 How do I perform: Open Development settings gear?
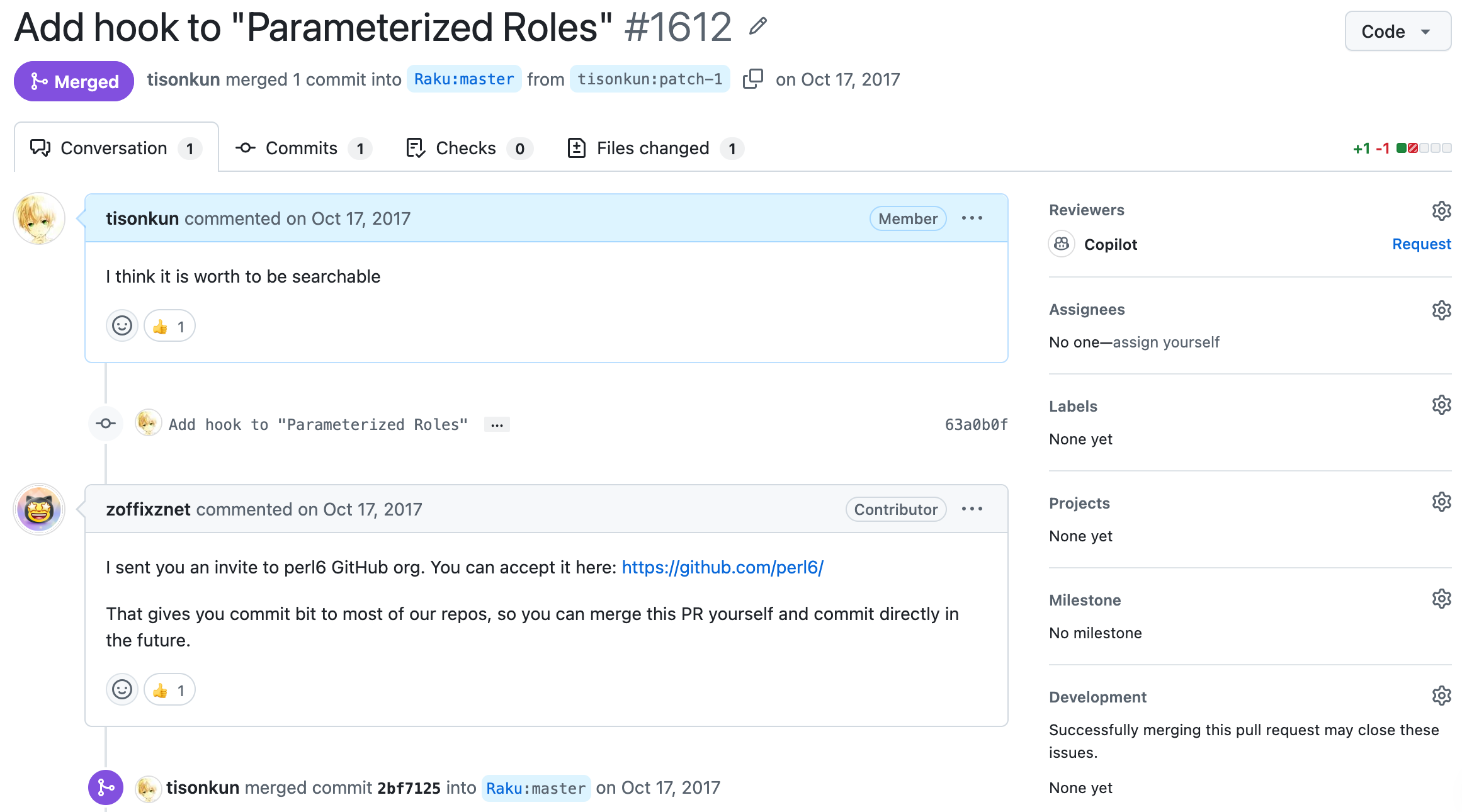pyautogui.click(x=1441, y=696)
